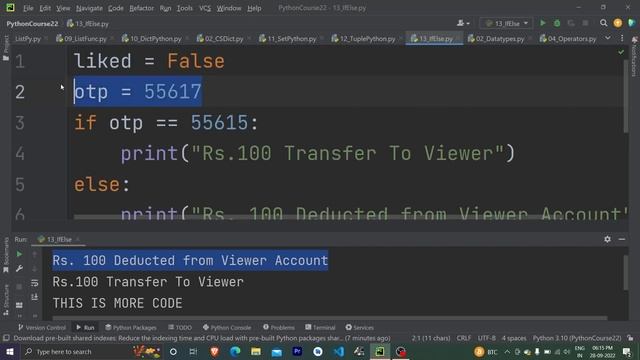The image size is (640, 360).
Task: Open the Notifications sidebar panel
Action: pyautogui.click(x=634, y=56)
